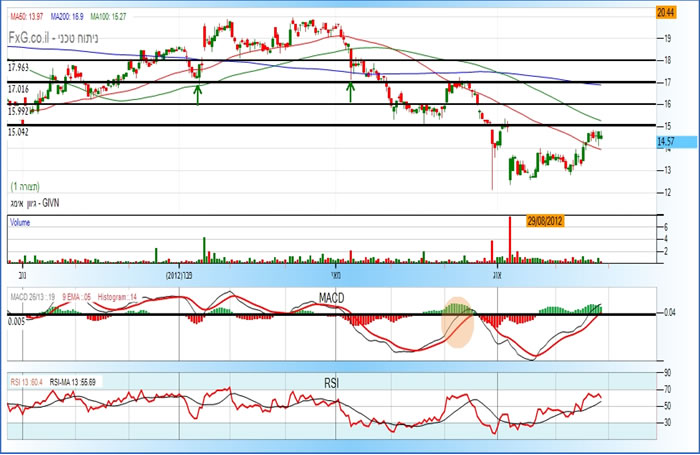Screen dimensions: 700x455
Task: Click the 17.016 horizontal line label
Action: pyautogui.click(x=19, y=89)
